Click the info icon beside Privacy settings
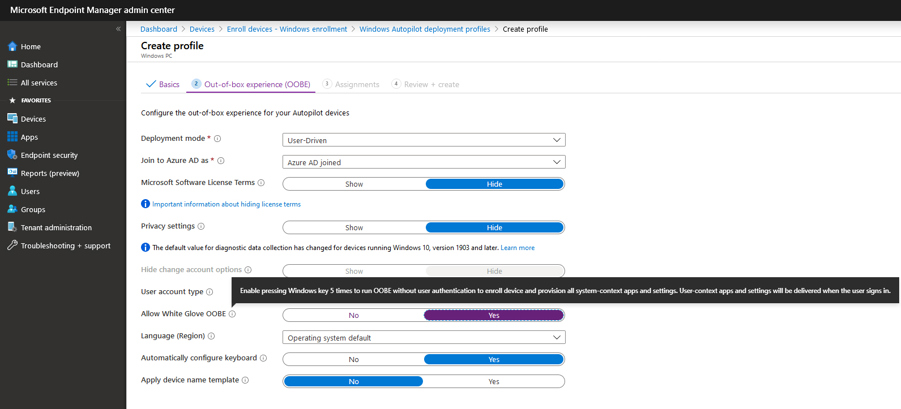This screenshot has height=409, width=901. click(x=201, y=226)
